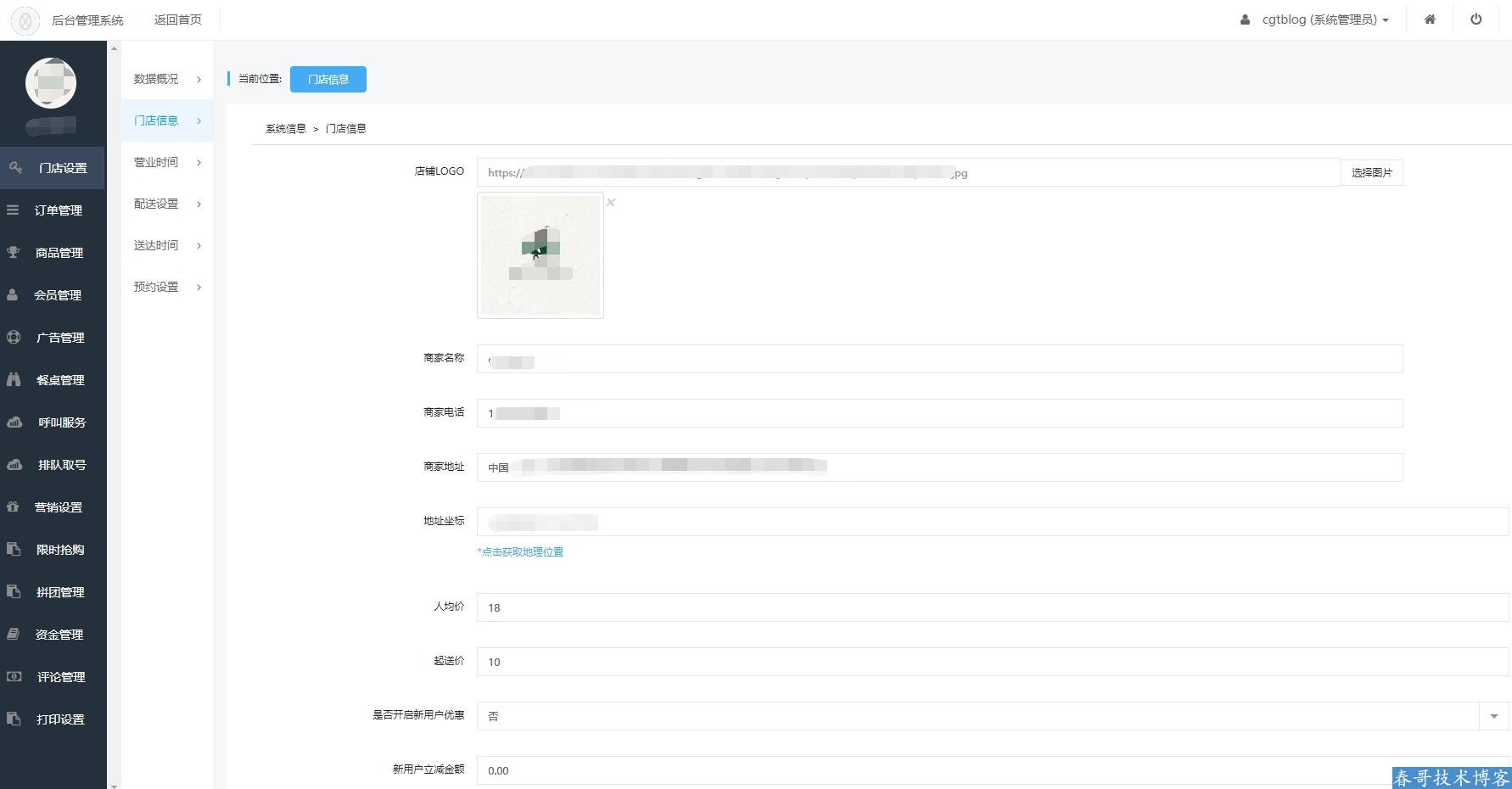
Task: Click the binoculars icon beside 餐桌管理
Action: 14,380
